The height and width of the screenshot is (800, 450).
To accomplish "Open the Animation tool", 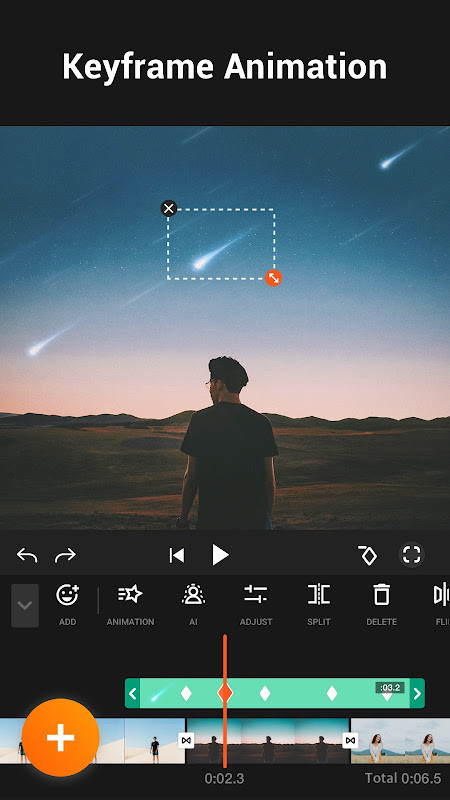I will (x=130, y=605).
